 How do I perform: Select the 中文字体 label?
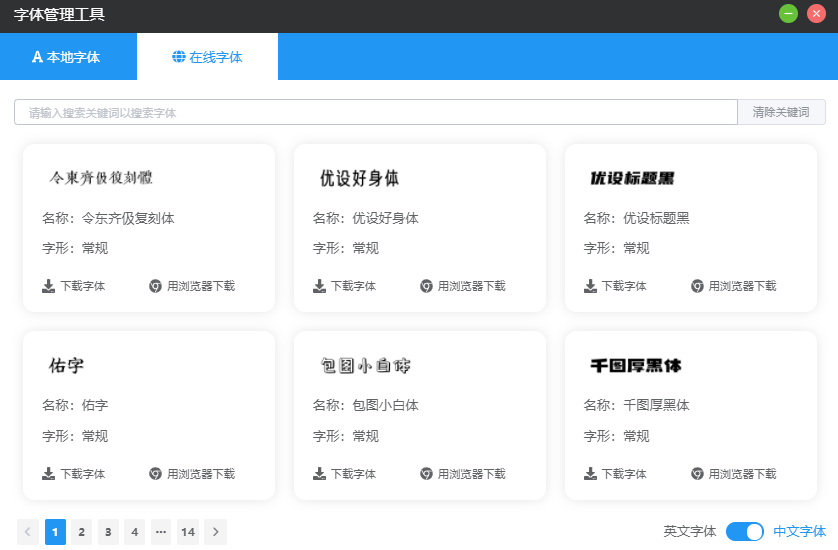tap(799, 532)
